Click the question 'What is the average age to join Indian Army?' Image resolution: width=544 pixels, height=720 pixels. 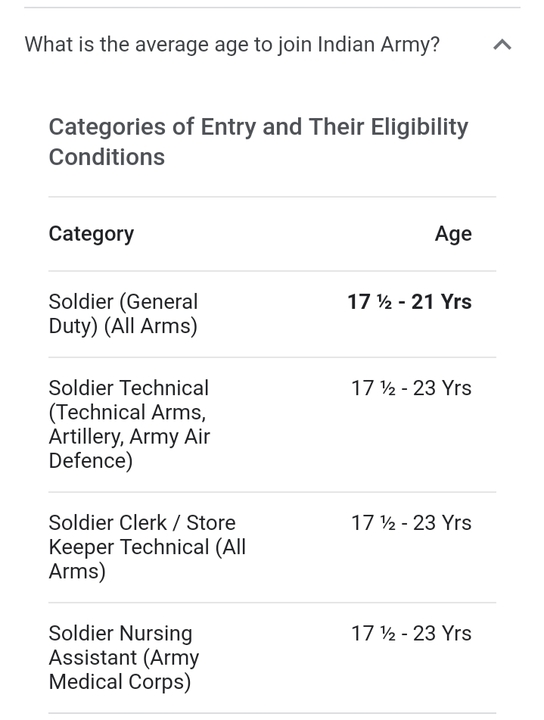pos(232,45)
